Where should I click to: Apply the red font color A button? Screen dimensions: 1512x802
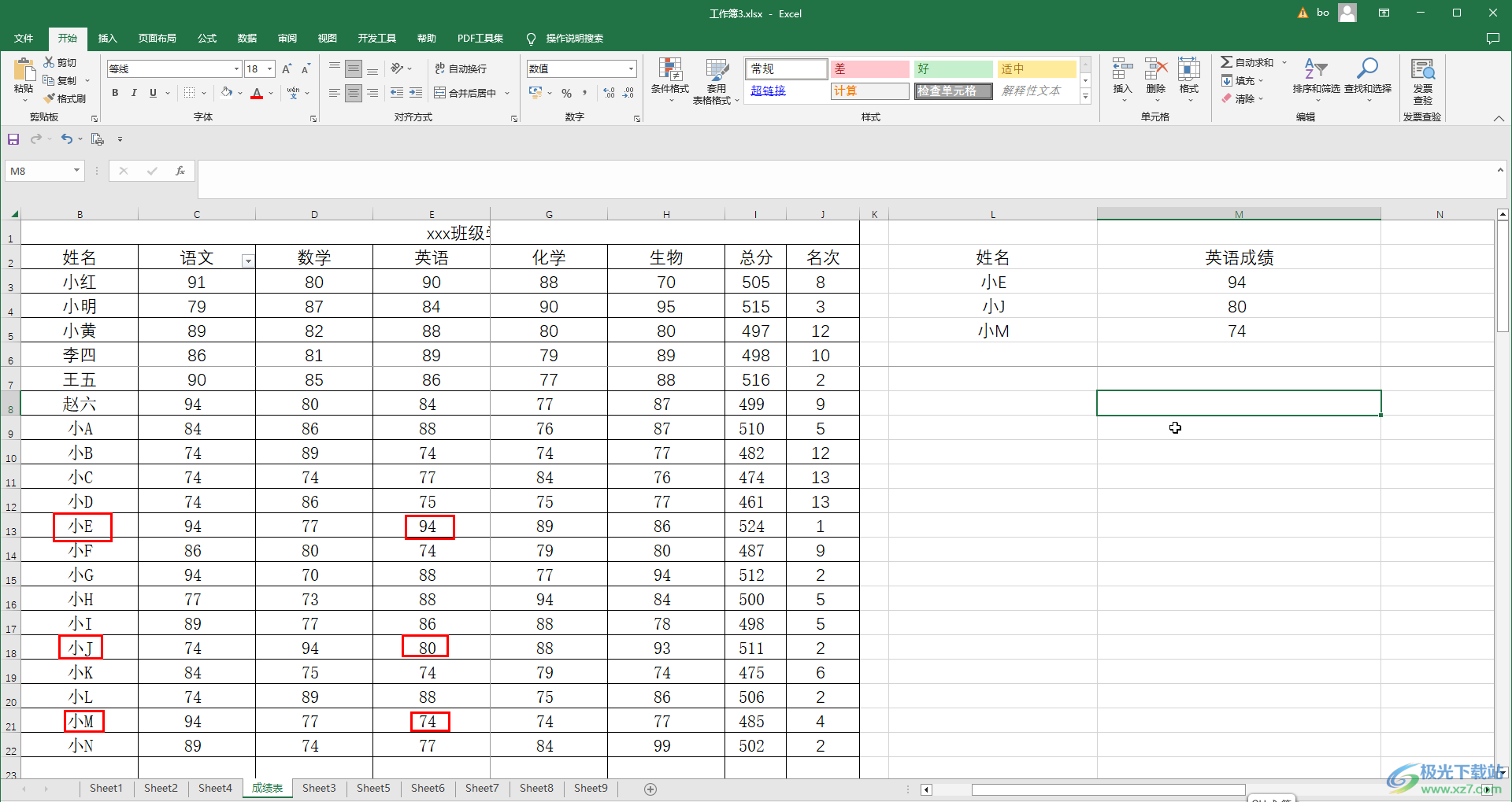[x=257, y=93]
